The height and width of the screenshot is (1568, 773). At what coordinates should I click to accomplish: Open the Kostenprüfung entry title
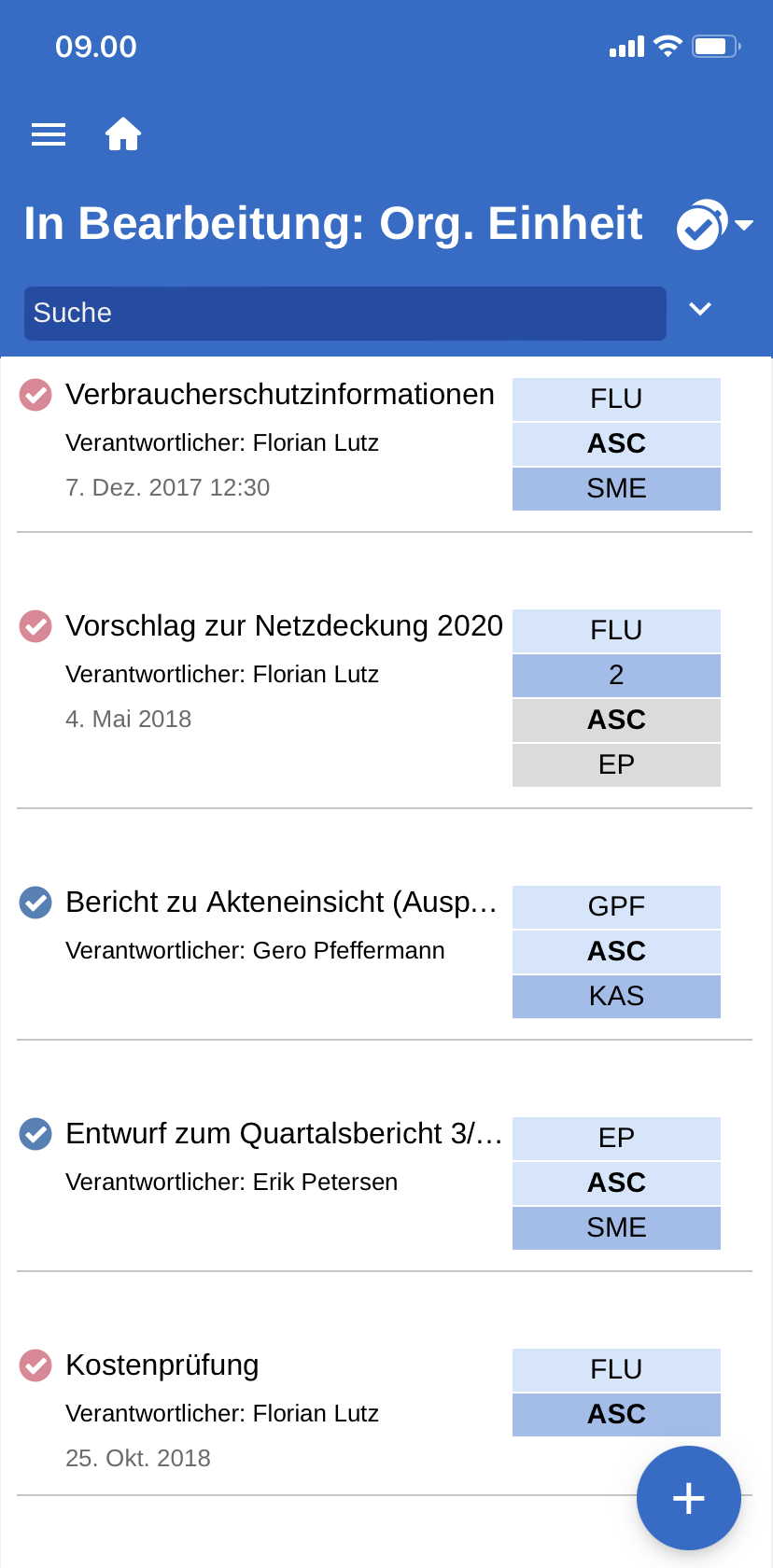pos(162,1365)
